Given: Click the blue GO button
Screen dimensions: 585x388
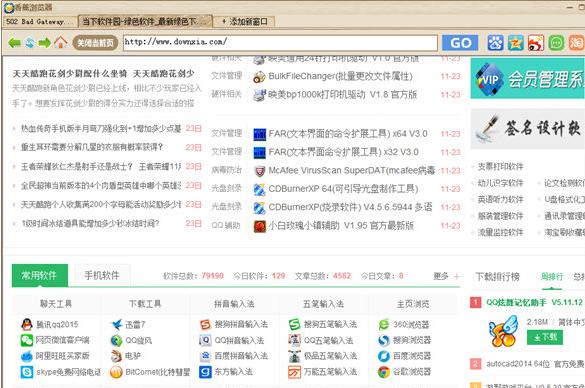Looking at the screenshot, I should 460,43.
